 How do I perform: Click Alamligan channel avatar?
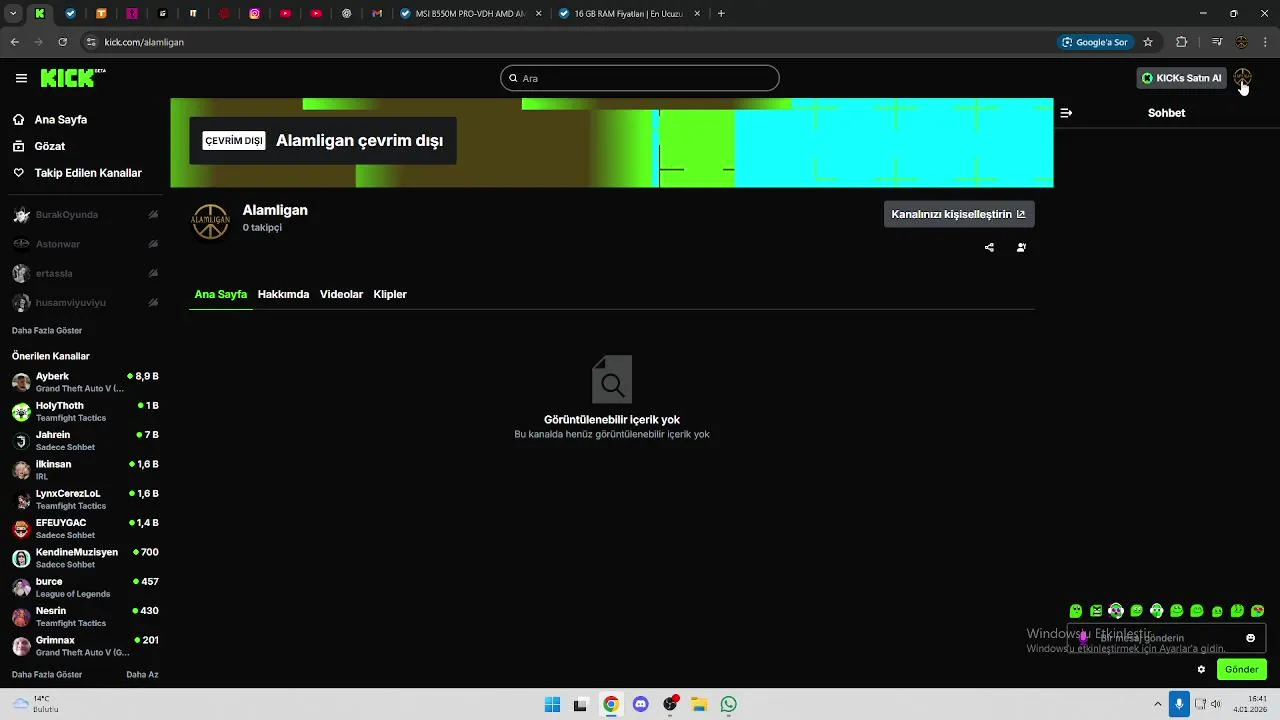210,222
